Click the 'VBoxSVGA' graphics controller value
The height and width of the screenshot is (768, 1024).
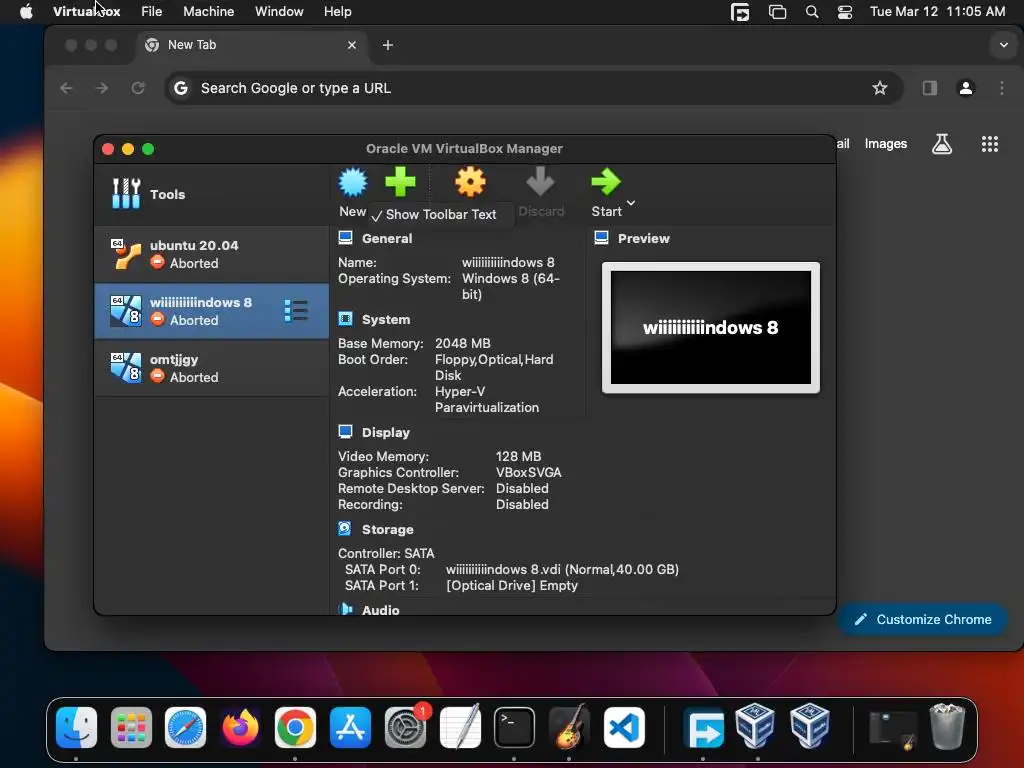[x=528, y=472]
